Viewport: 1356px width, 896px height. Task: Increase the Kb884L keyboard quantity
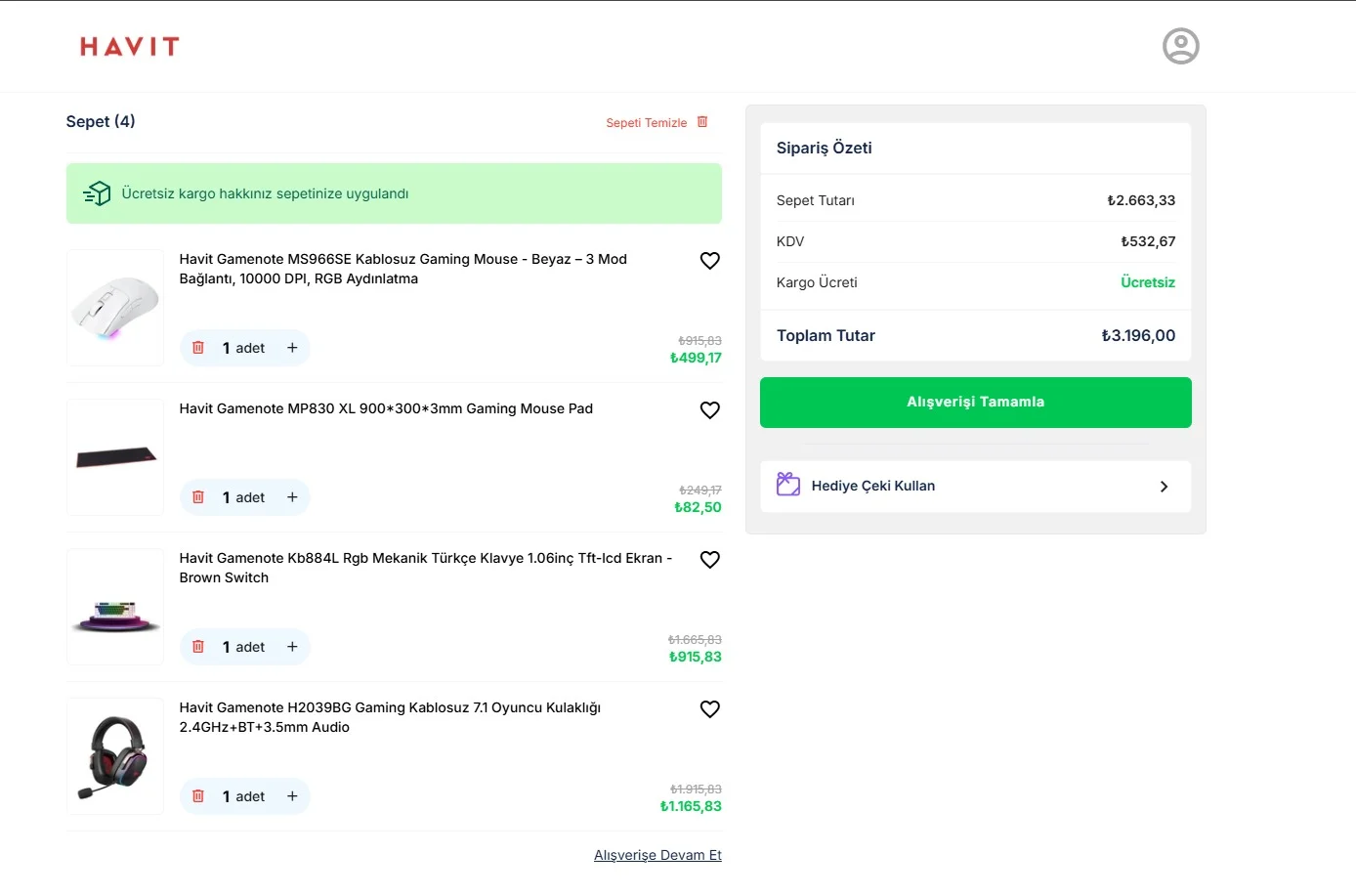(292, 647)
